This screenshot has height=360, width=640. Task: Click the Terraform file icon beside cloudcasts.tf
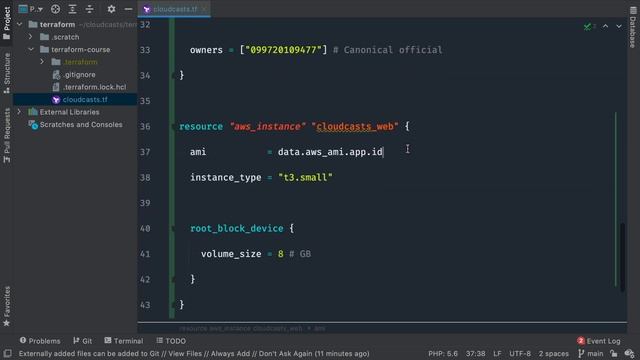point(56,100)
